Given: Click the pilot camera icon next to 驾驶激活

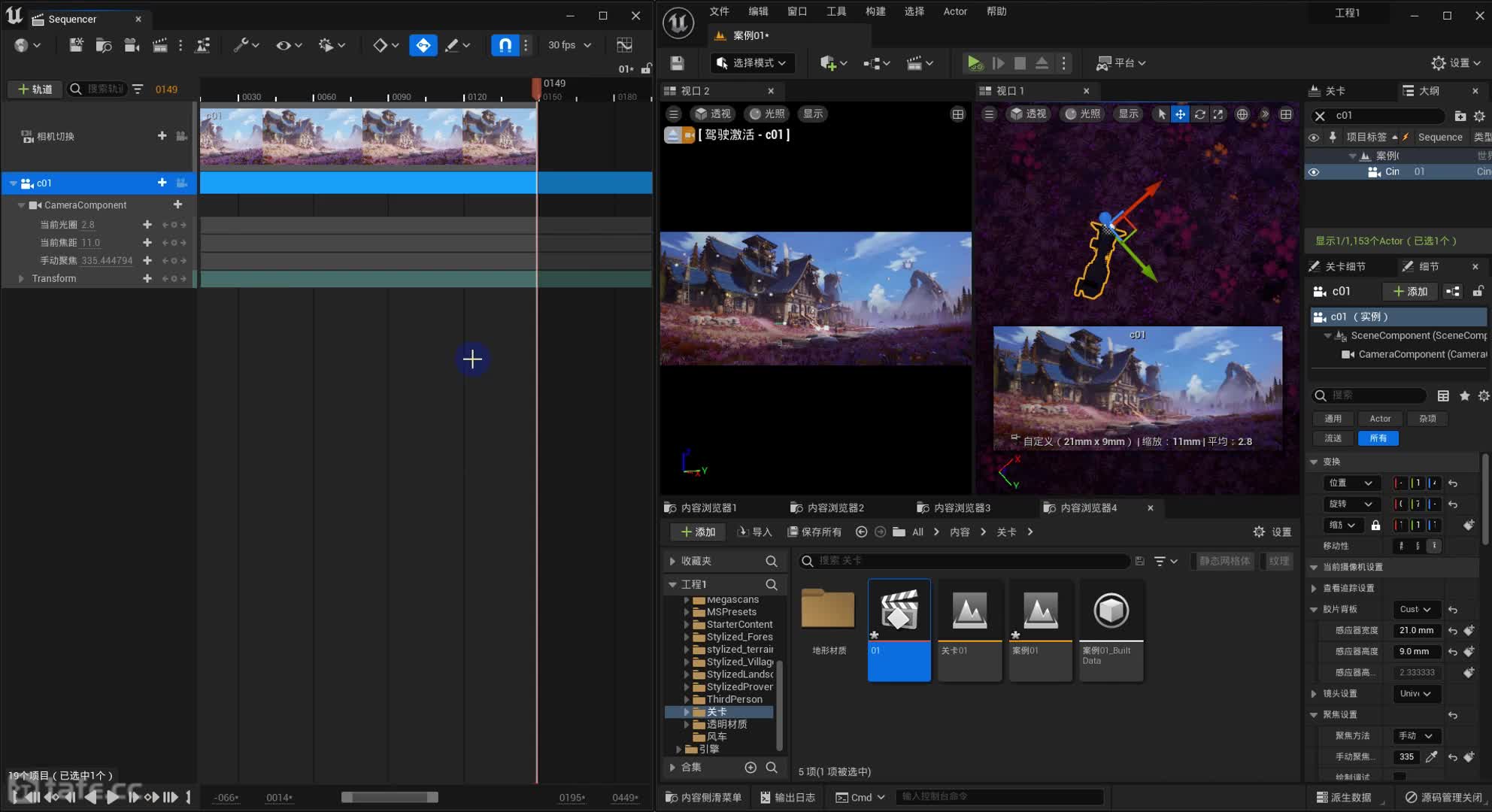Looking at the screenshot, I should click(687, 135).
